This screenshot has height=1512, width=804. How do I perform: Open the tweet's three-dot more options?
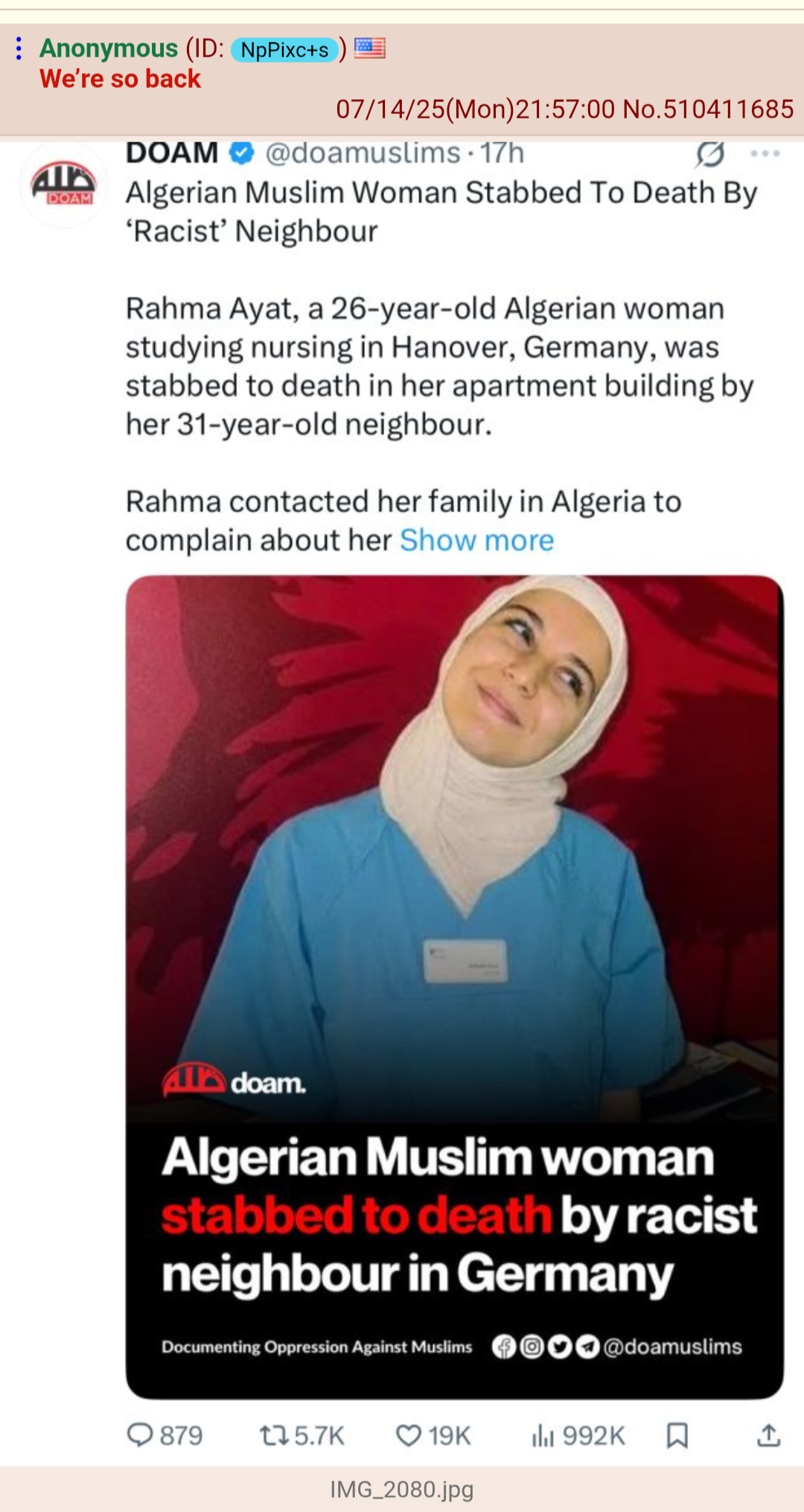click(765, 153)
